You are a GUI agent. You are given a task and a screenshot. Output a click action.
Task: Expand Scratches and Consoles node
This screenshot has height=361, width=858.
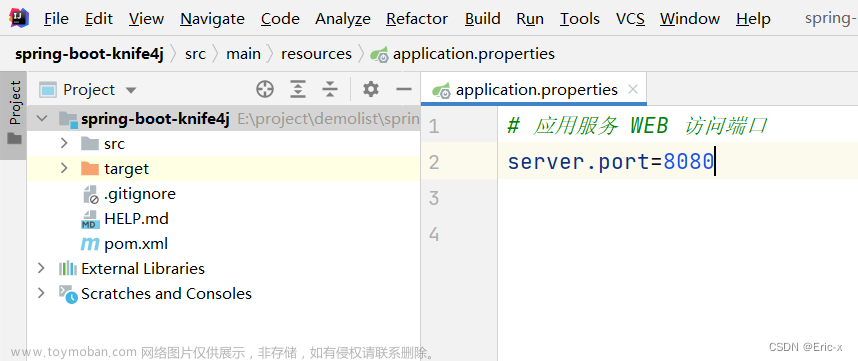click(x=41, y=293)
